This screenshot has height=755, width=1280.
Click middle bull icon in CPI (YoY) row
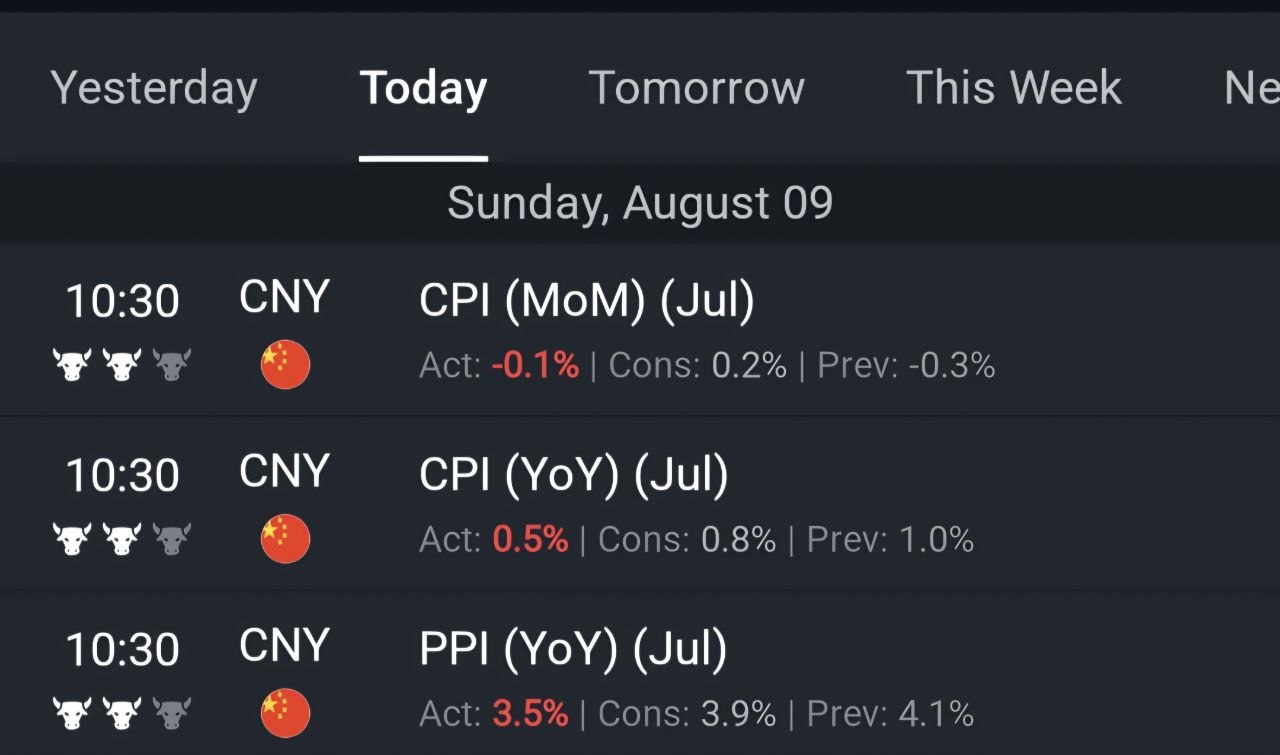click(x=122, y=539)
